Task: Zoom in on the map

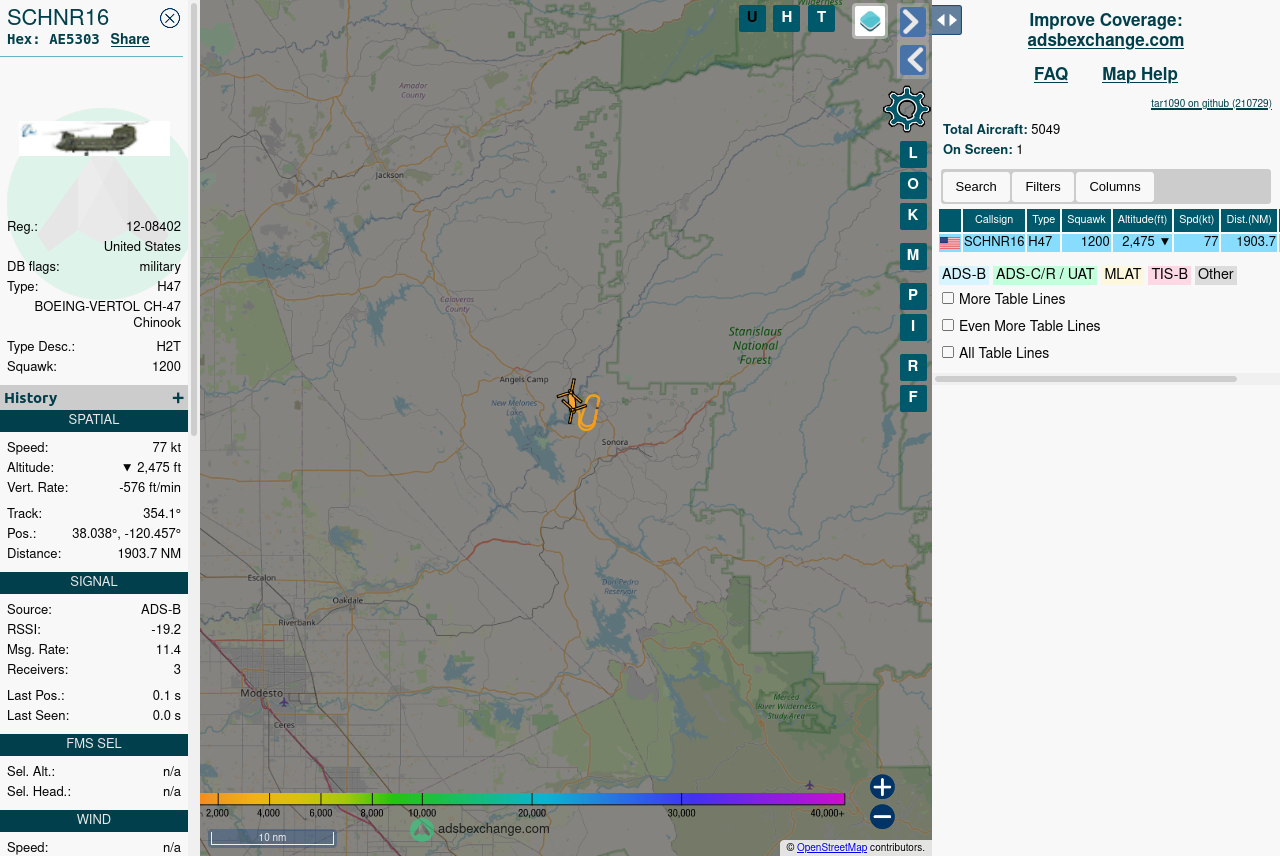Action: click(882, 787)
